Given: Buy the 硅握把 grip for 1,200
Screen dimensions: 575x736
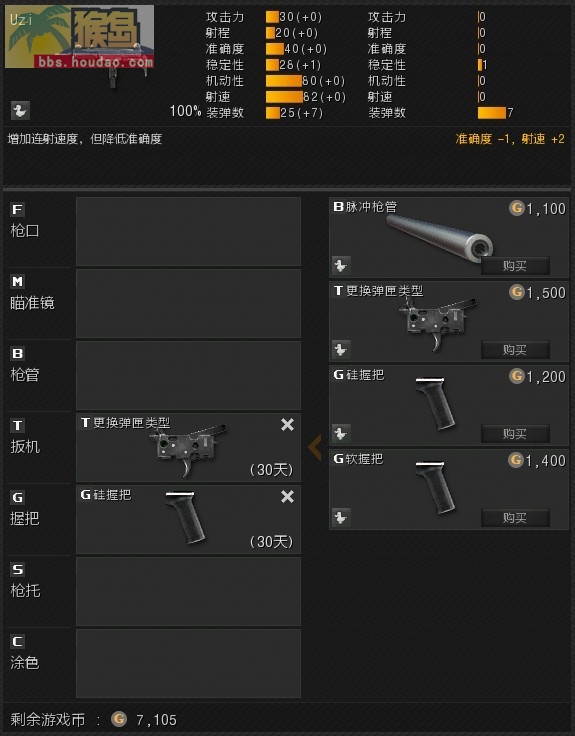Looking at the screenshot, I should [515, 434].
